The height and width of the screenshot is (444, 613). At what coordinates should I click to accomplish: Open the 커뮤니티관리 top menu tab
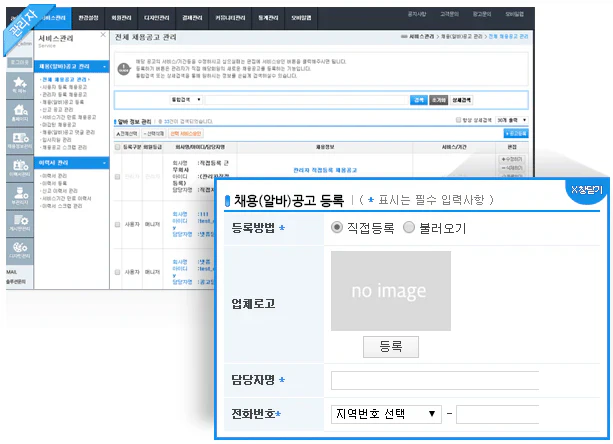coord(230,18)
